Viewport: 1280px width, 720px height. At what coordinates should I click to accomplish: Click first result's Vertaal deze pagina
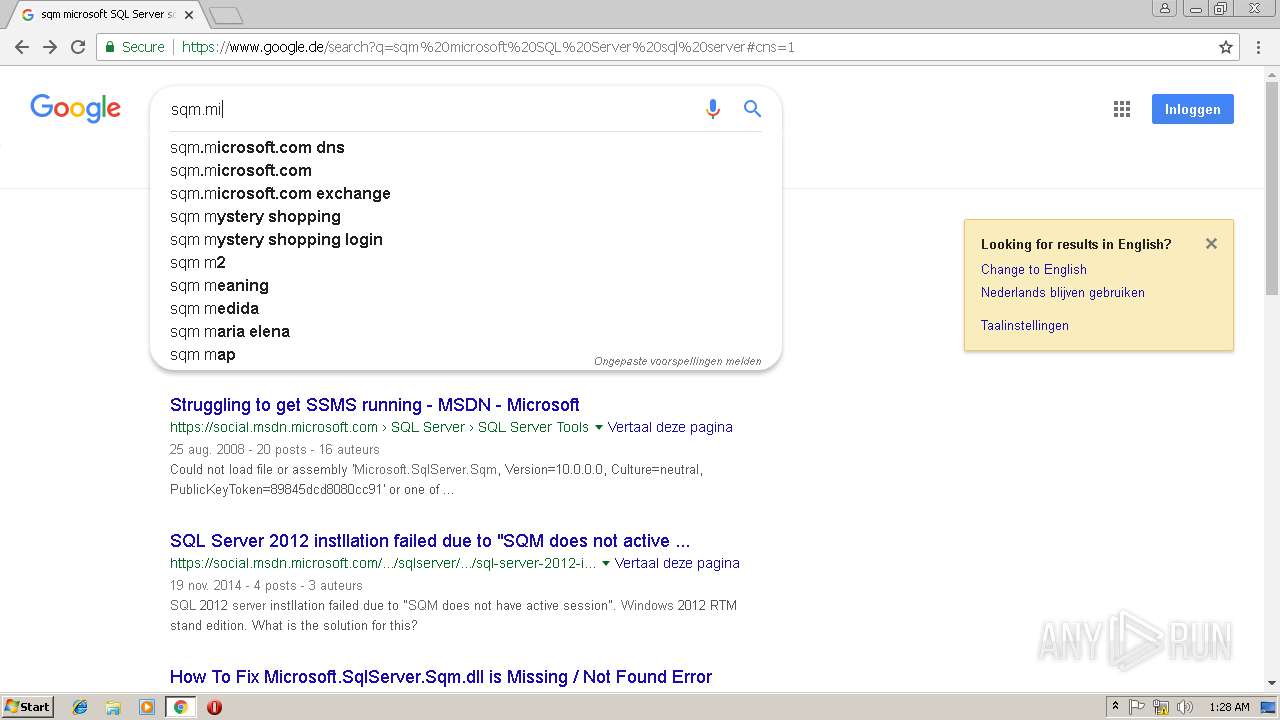click(670, 427)
